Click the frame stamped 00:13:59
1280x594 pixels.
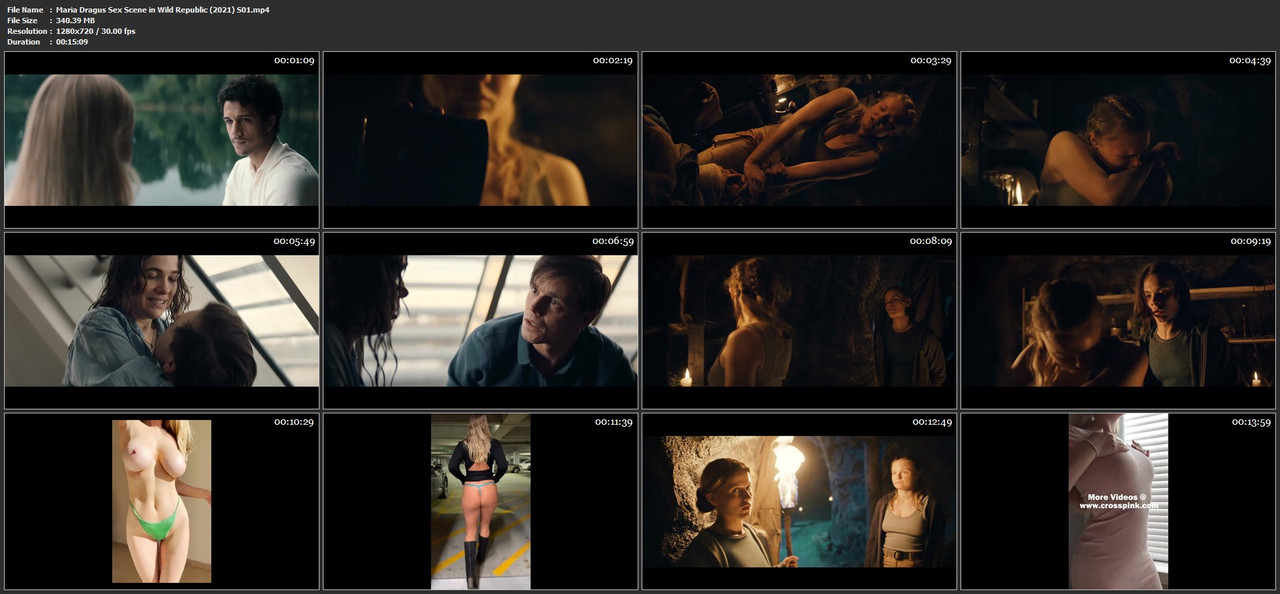[x=1118, y=501]
